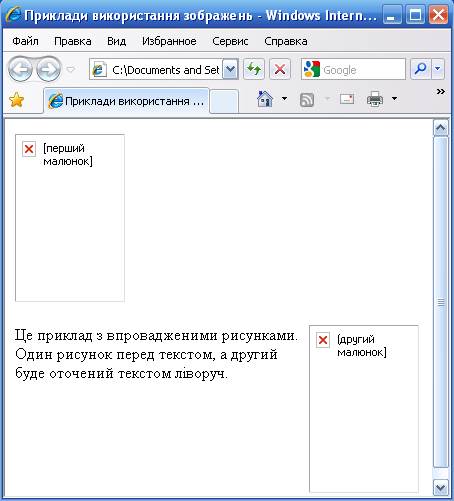
Task: Click the Google search provider icon
Action: [x=312, y=69]
